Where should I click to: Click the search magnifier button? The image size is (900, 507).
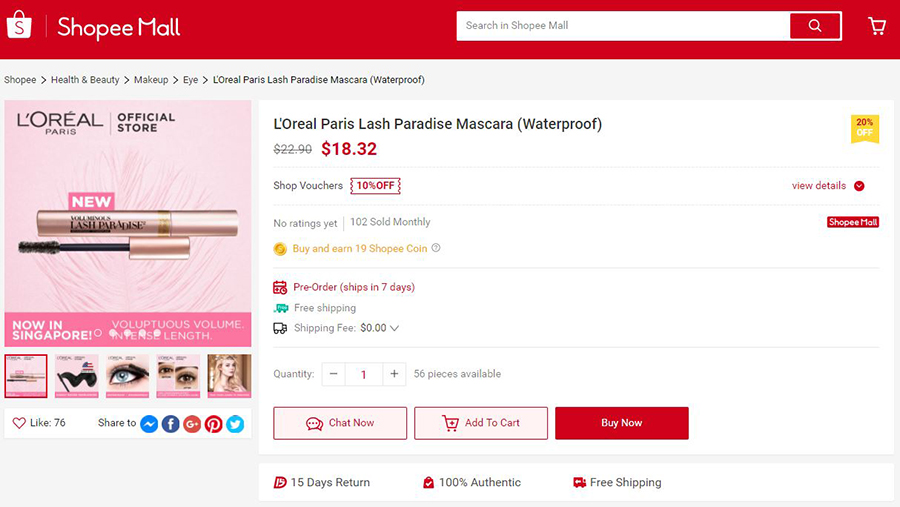815,26
